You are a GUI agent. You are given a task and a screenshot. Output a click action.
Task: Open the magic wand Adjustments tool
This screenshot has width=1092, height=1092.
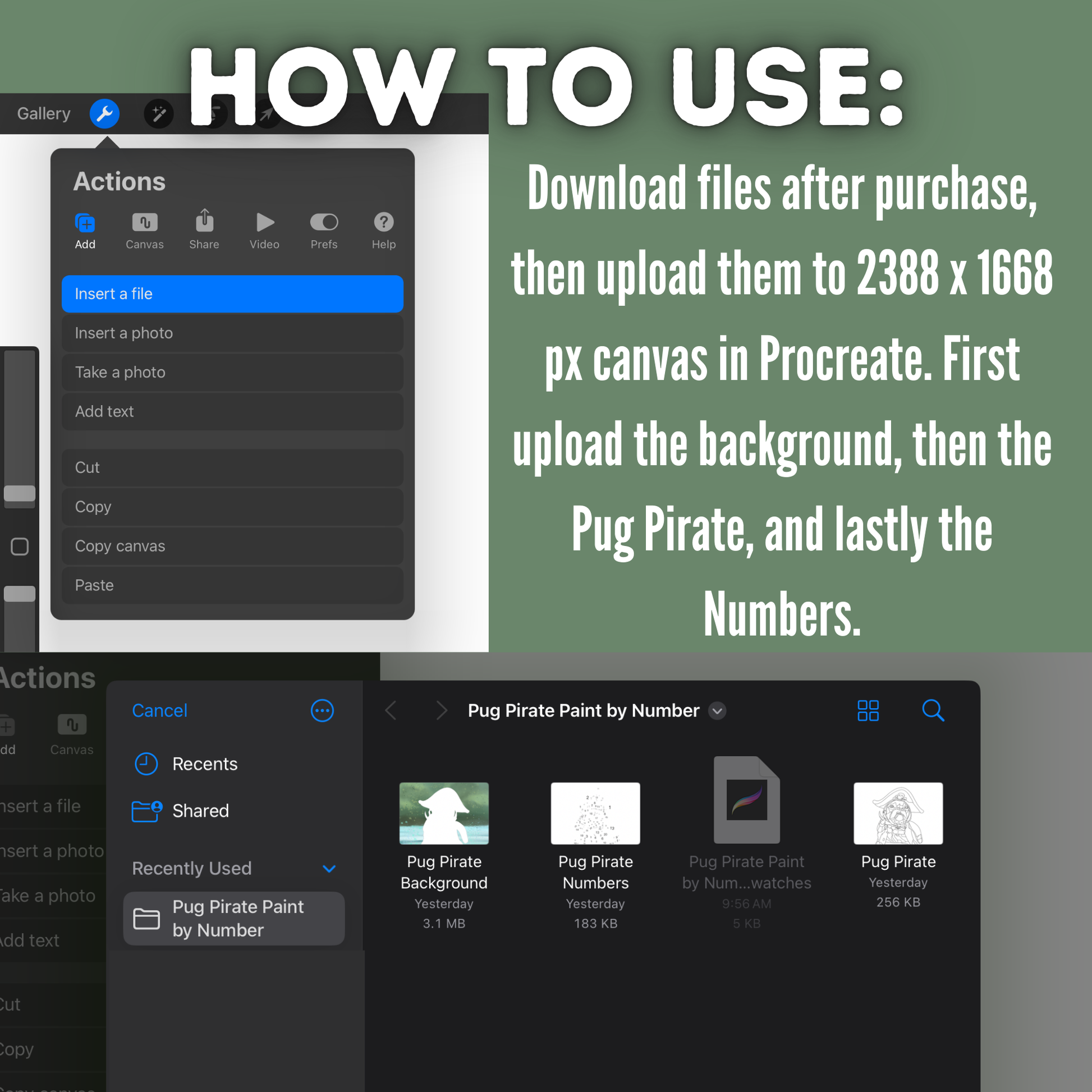click(159, 113)
